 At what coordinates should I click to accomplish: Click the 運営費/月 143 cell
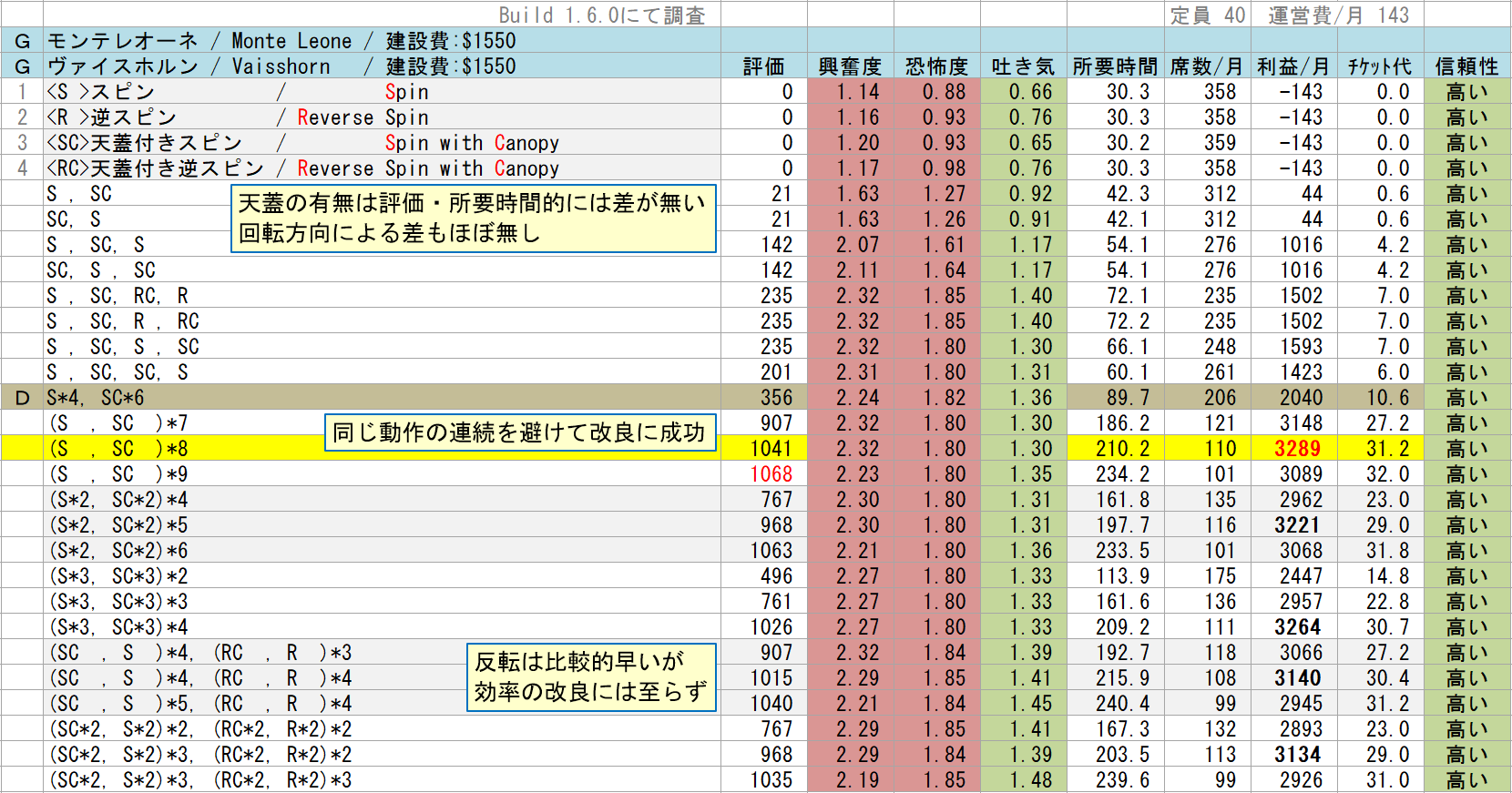[1338, 15]
